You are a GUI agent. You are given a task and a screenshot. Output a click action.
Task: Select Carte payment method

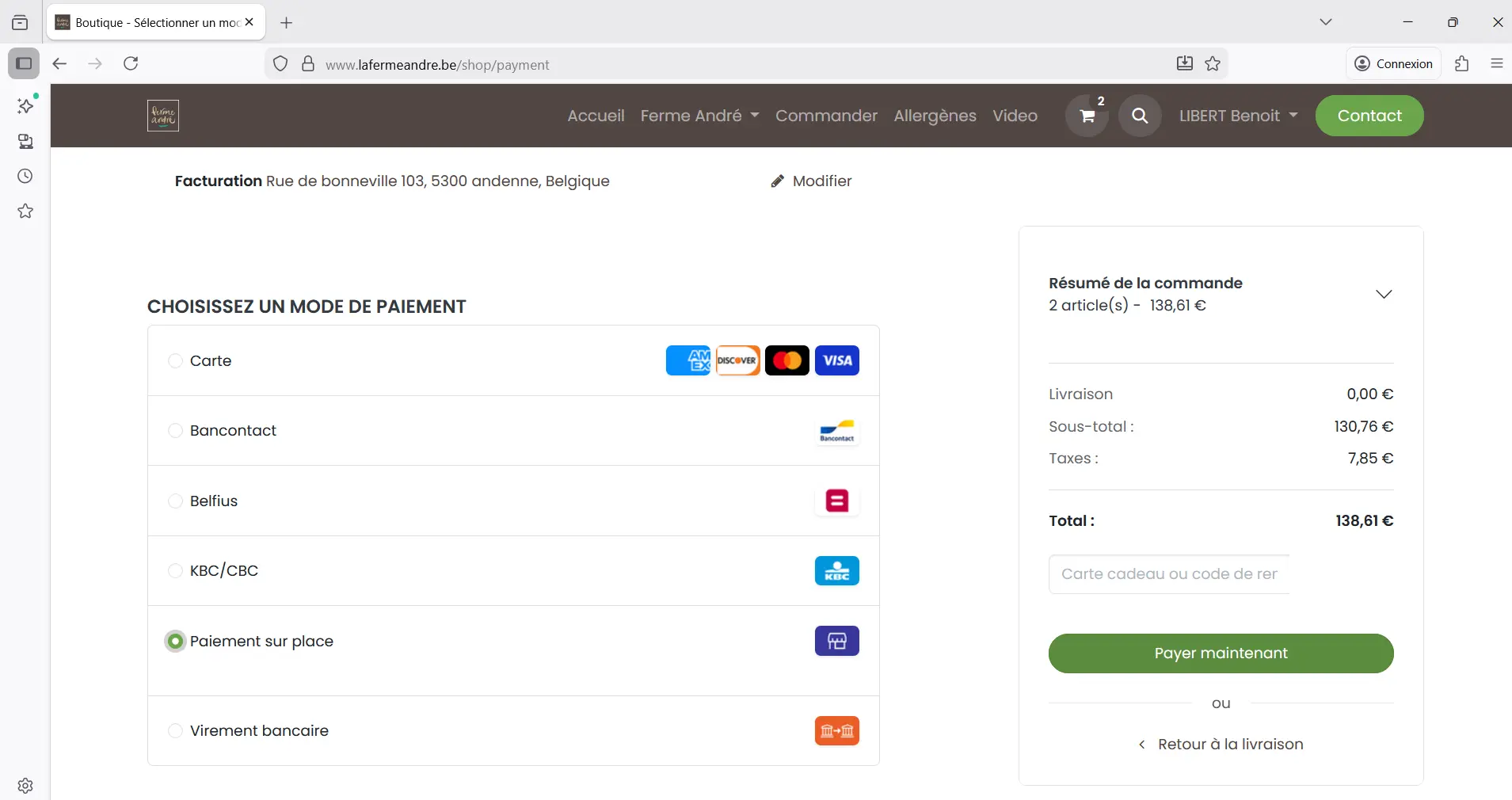click(x=176, y=361)
